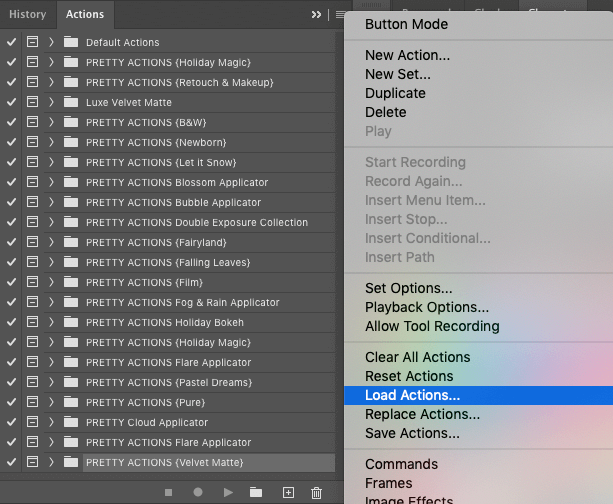613x504 pixels.
Task: Open the Actions panel menu icon
Action: click(x=340, y=15)
